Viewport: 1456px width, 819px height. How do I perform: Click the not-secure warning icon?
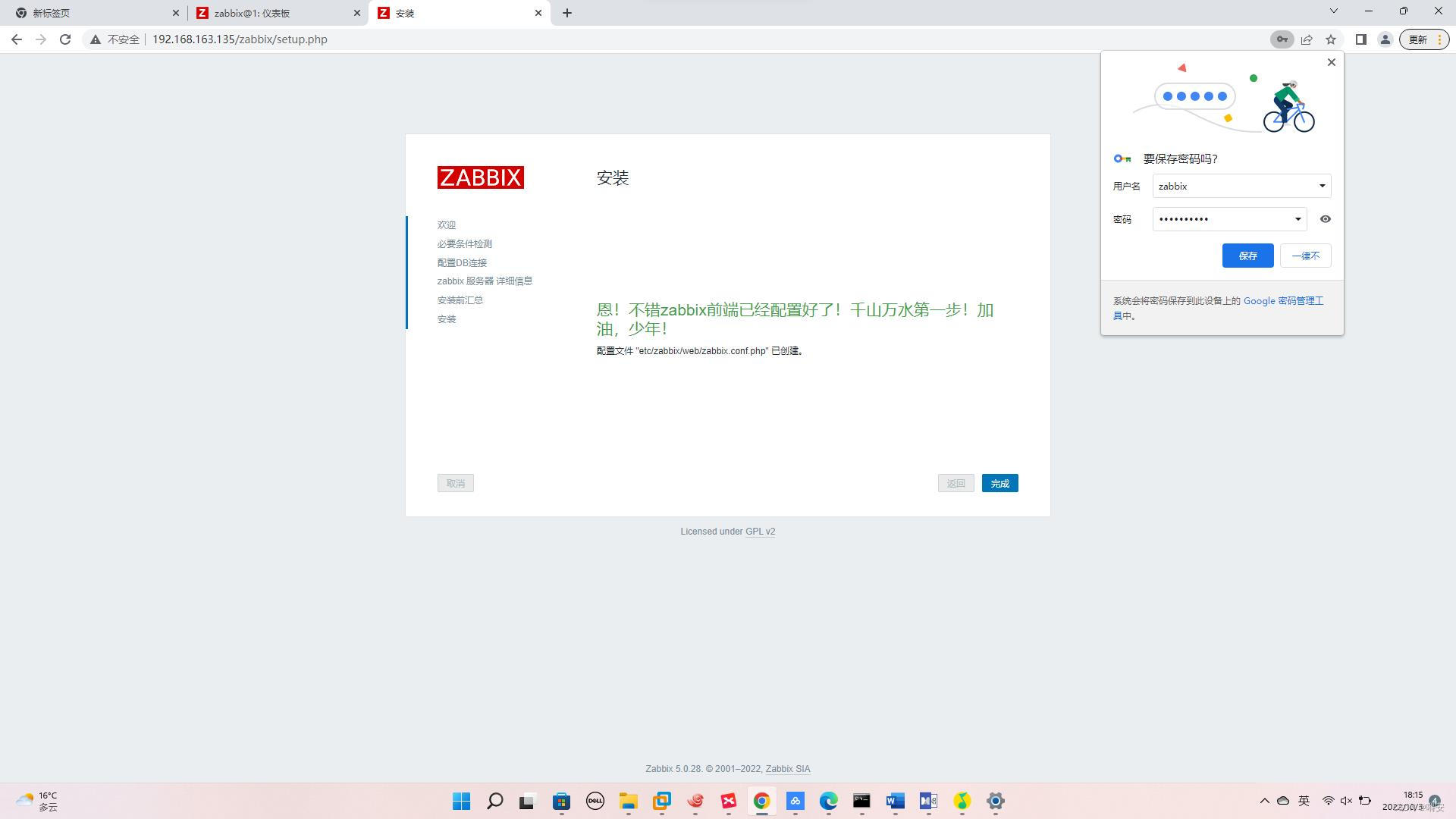click(96, 39)
